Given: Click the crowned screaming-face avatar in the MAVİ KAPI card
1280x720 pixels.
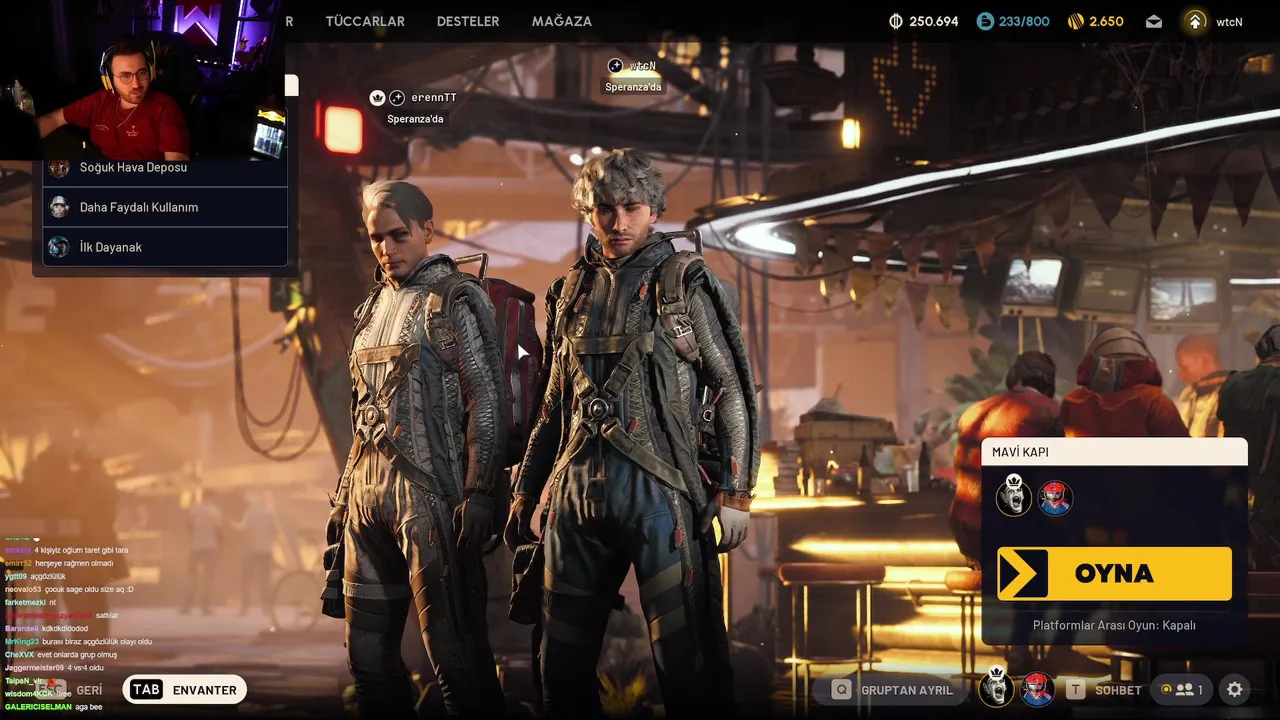Looking at the screenshot, I should [1014, 496].
